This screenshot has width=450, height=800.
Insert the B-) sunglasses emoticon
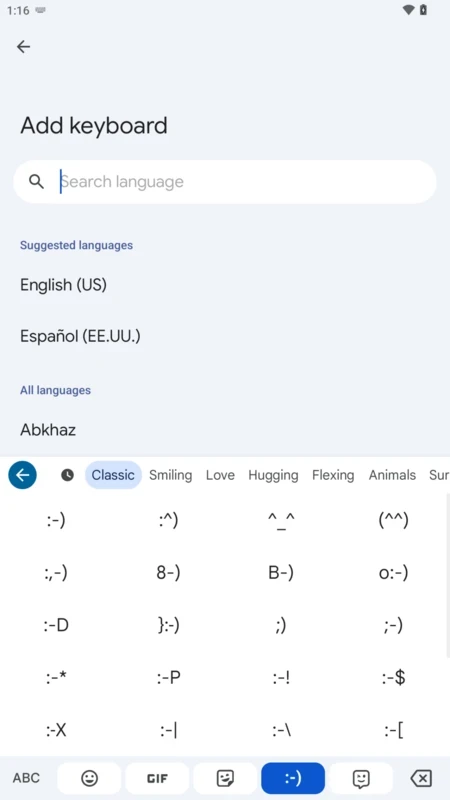click(x=281, y=573)
